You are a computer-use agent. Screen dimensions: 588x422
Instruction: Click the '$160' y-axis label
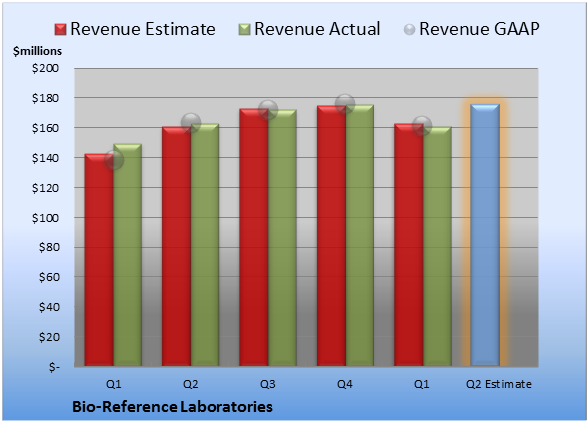tap(45, 128)
